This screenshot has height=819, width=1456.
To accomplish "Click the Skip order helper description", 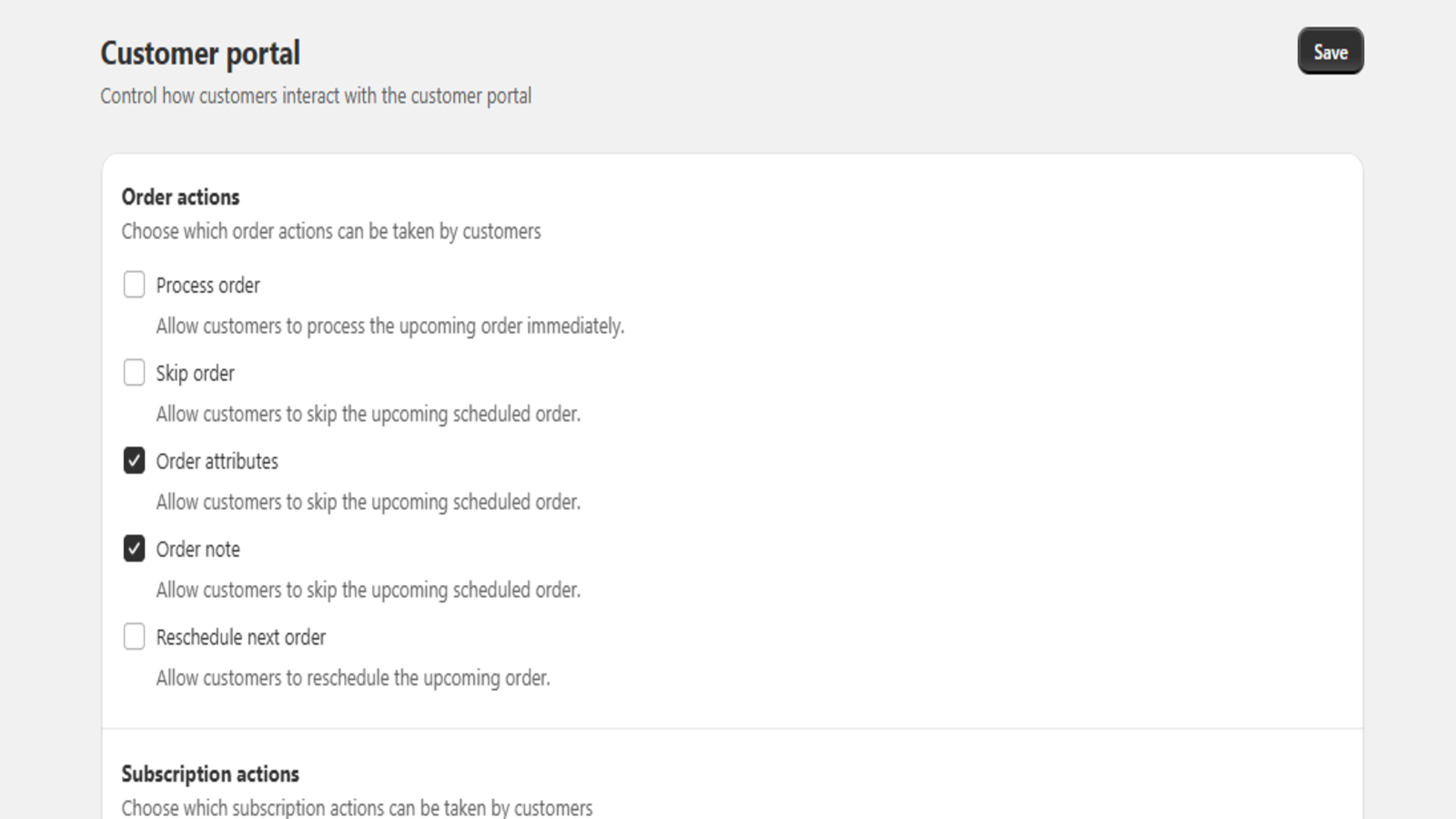I will (368, 414).
